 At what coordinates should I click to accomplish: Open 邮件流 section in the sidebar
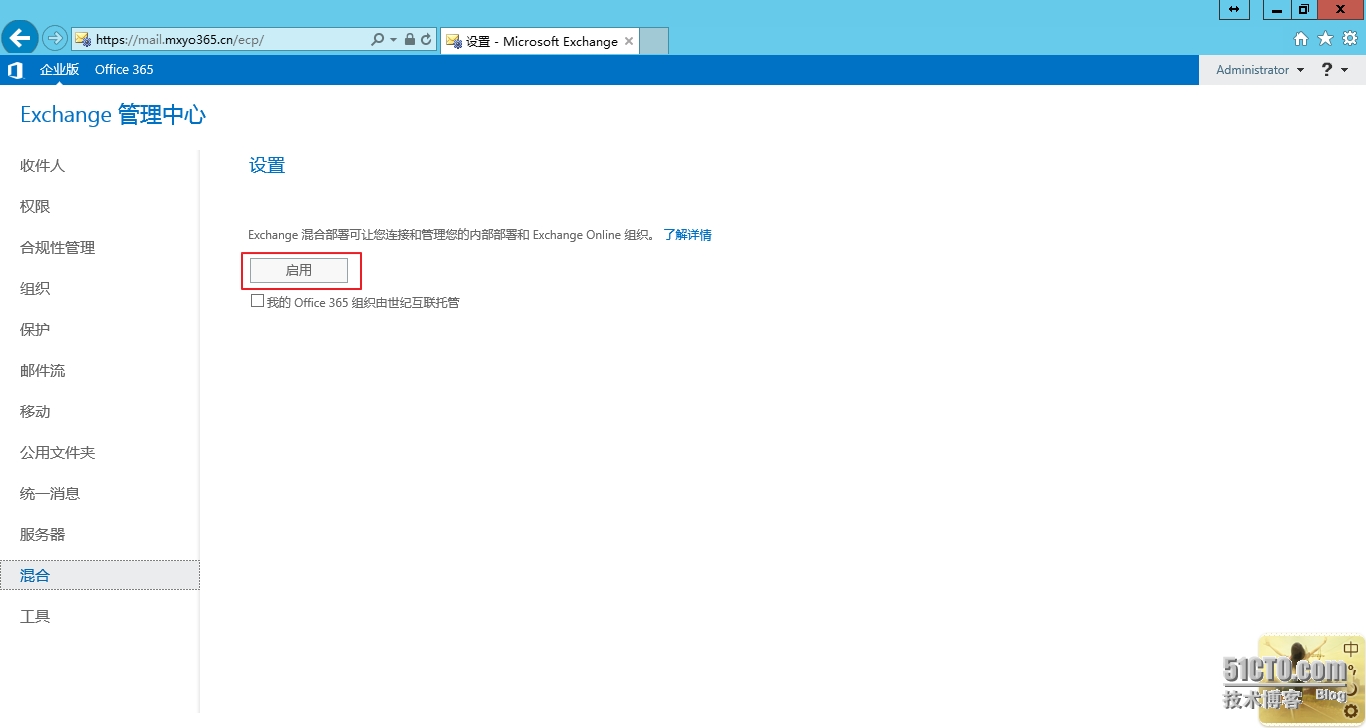point(43,371)
